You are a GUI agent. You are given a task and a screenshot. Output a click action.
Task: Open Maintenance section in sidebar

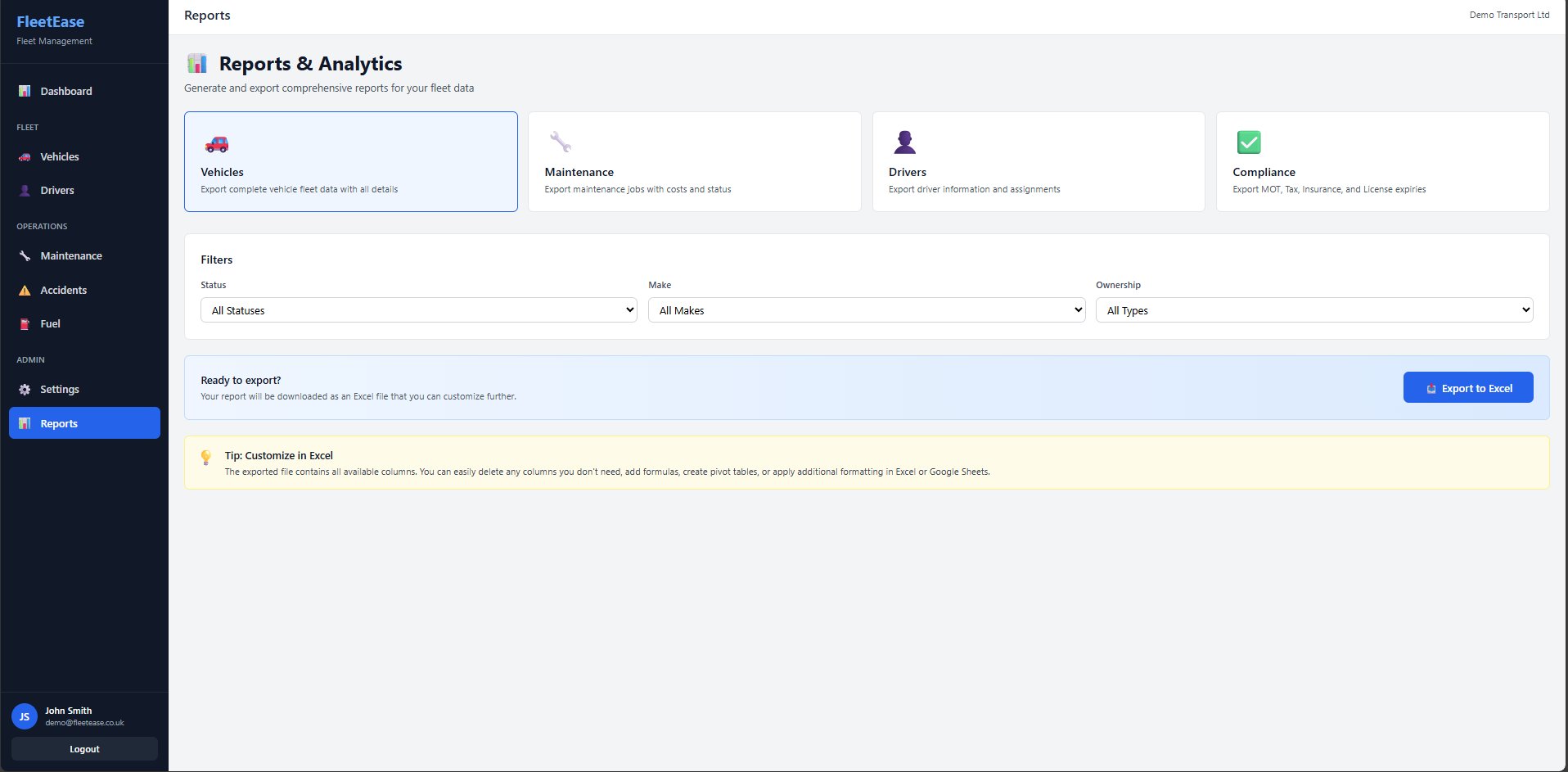[71, 255]
